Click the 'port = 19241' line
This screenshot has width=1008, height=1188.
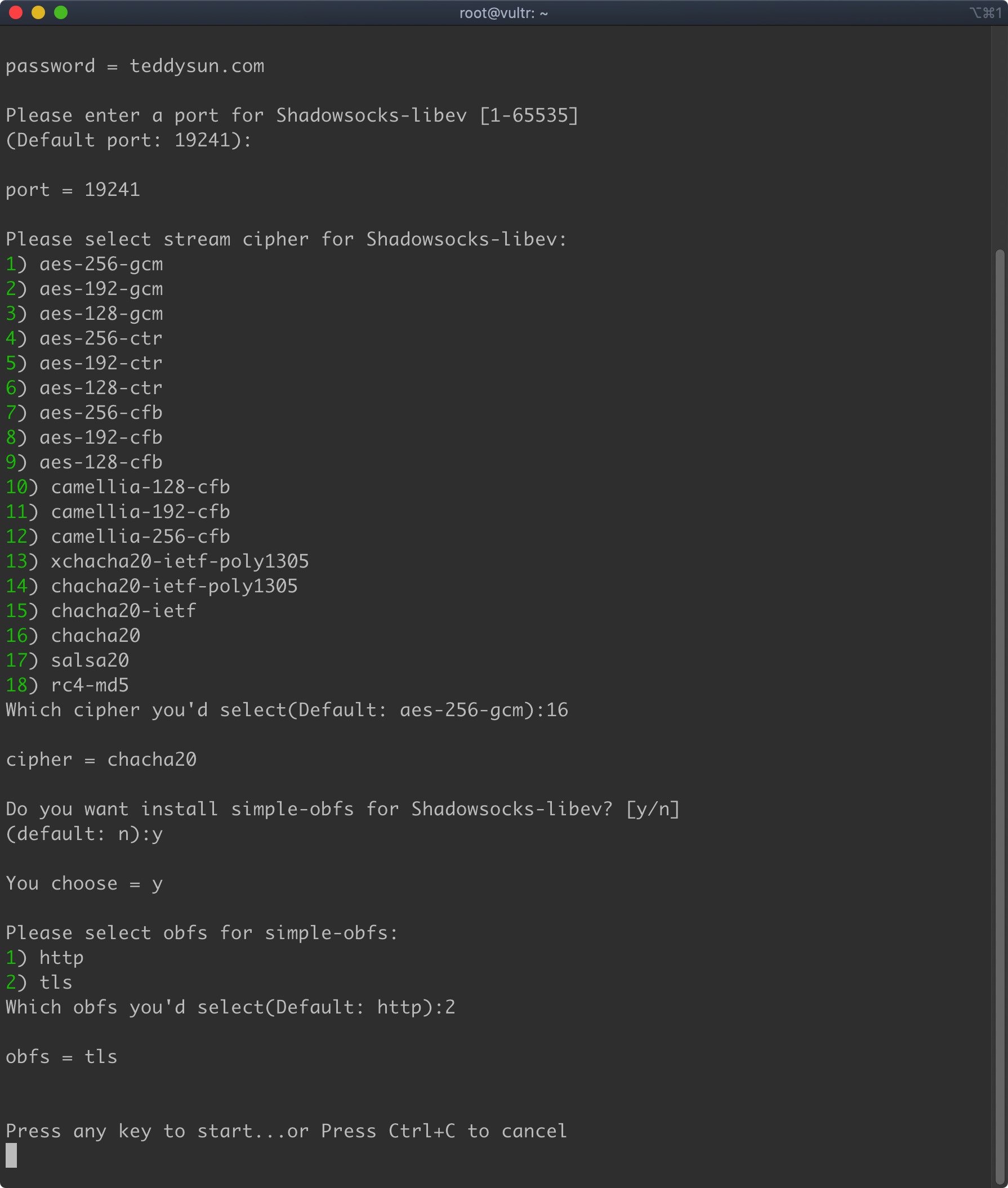(x=73, y=190)
